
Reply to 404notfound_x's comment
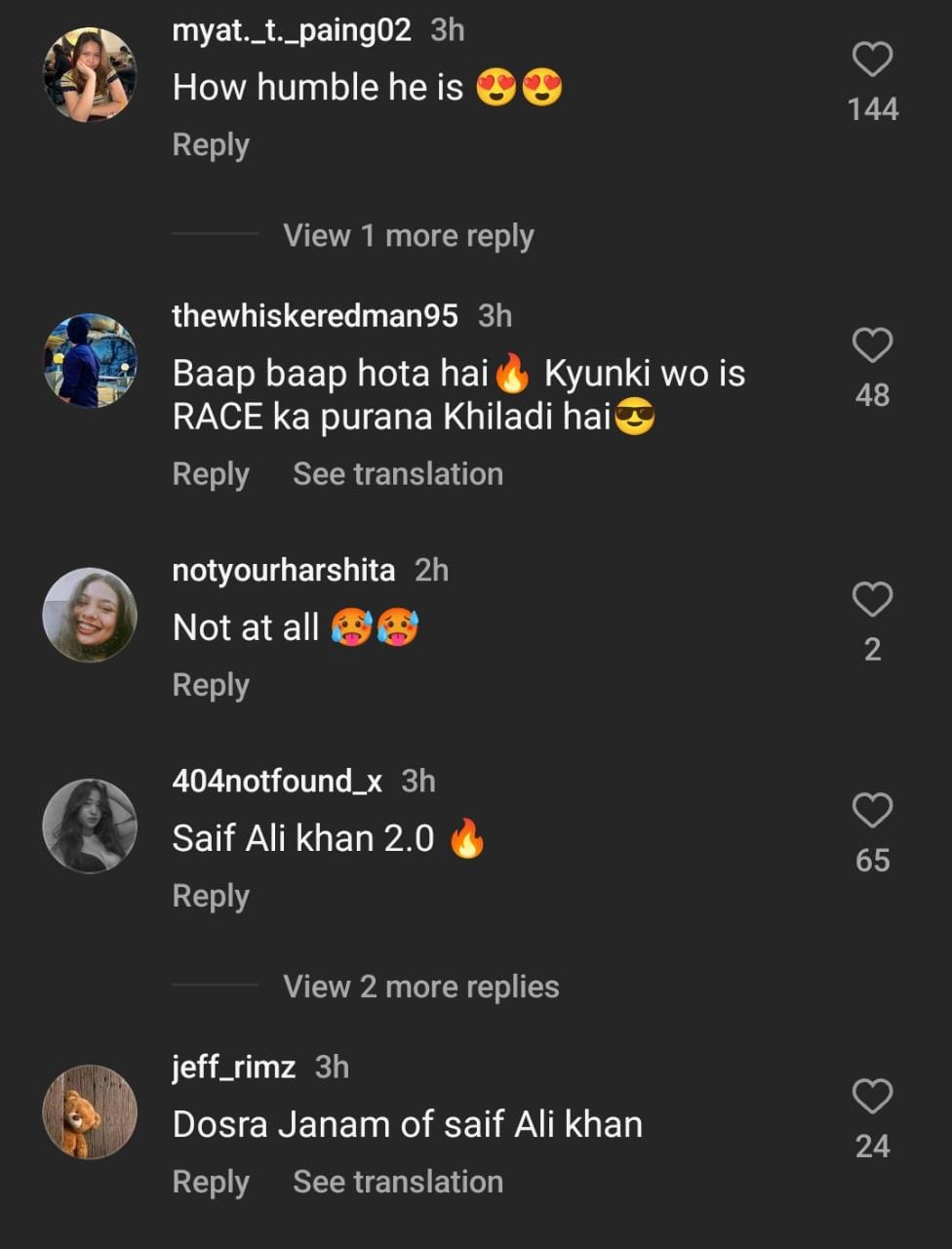pos(211,897)
